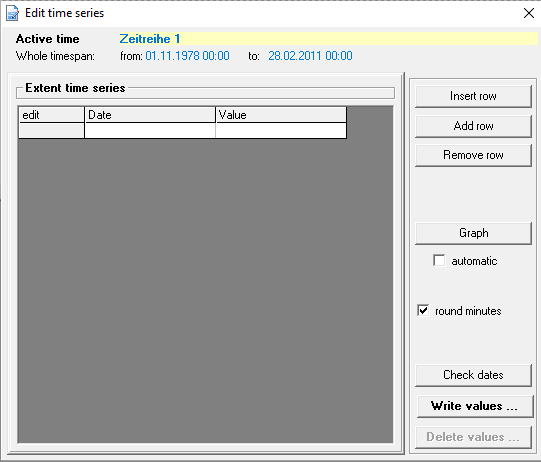Screen dimensions: 541x462
Task: Click the Write values button
Action: tap(474, 406)
